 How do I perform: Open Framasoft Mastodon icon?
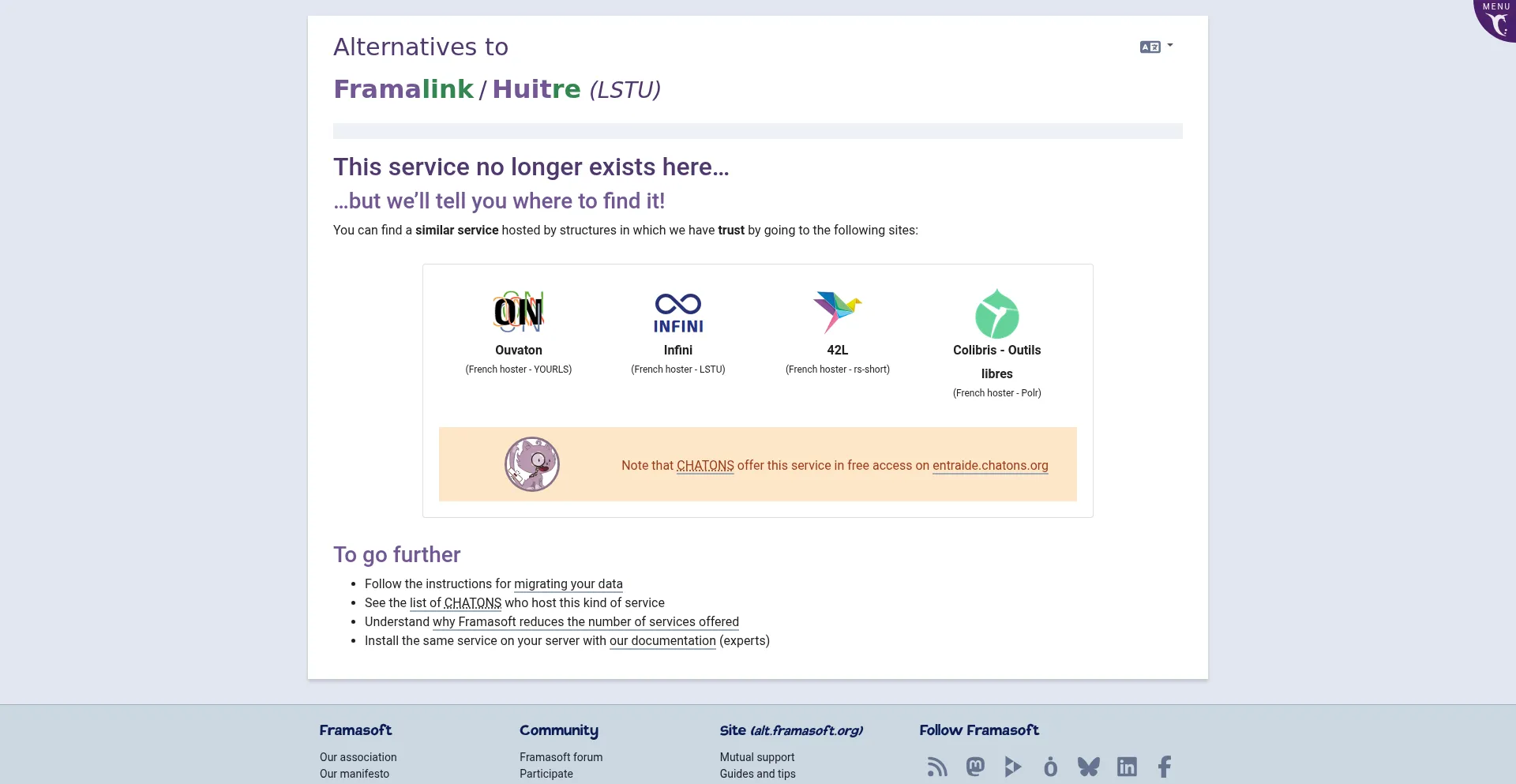click(x=976, y=767)
